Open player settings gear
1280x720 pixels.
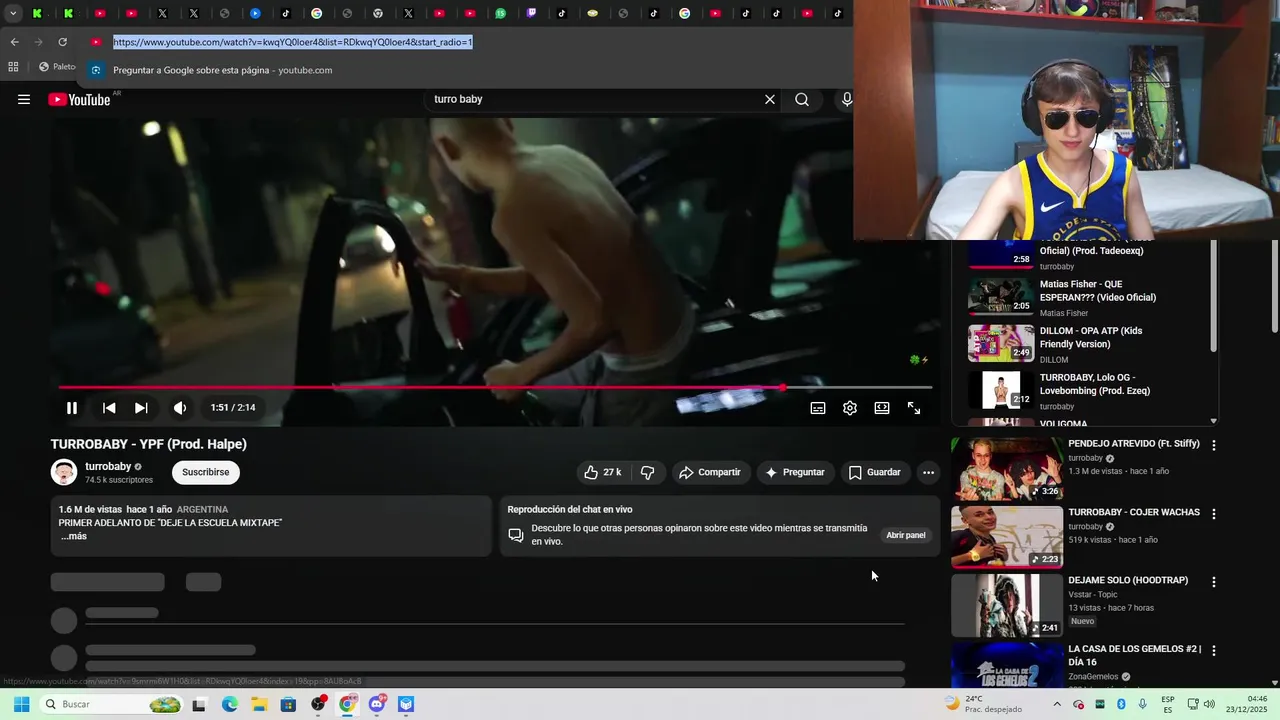850,408
